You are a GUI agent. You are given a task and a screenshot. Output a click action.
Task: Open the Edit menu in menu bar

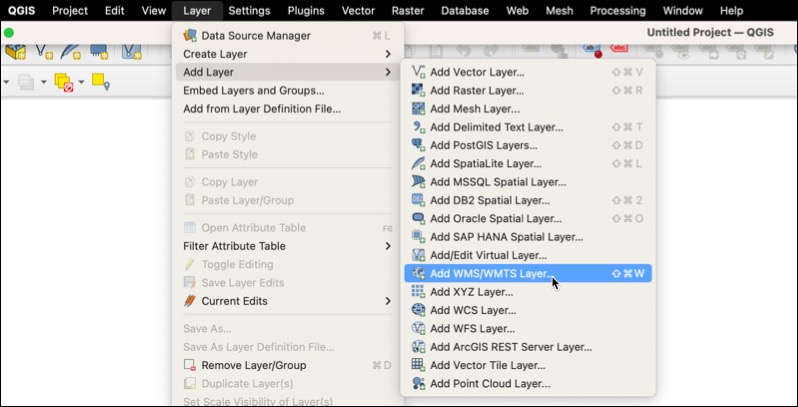coord(115,11)
